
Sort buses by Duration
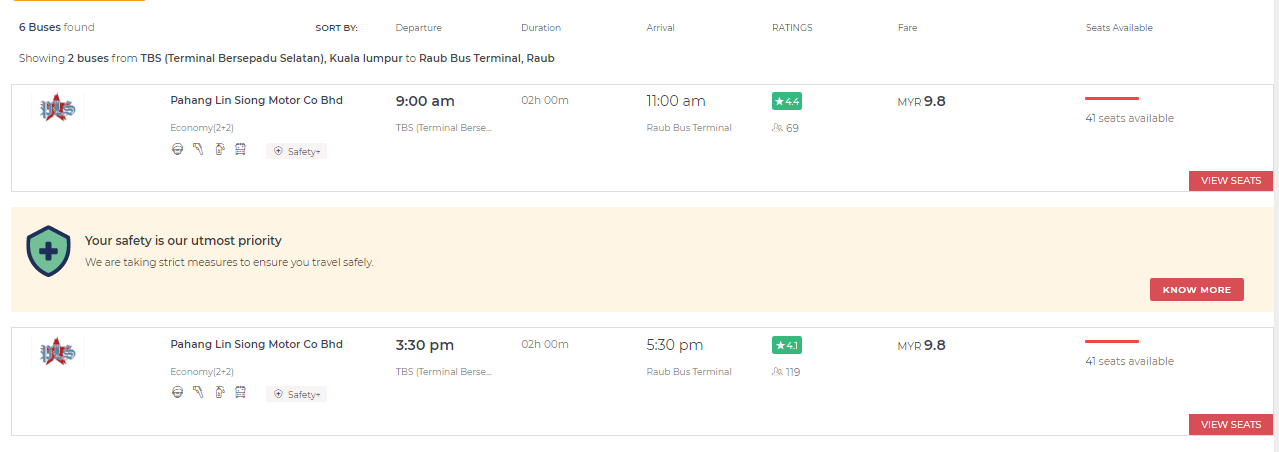tap(541, 28)
